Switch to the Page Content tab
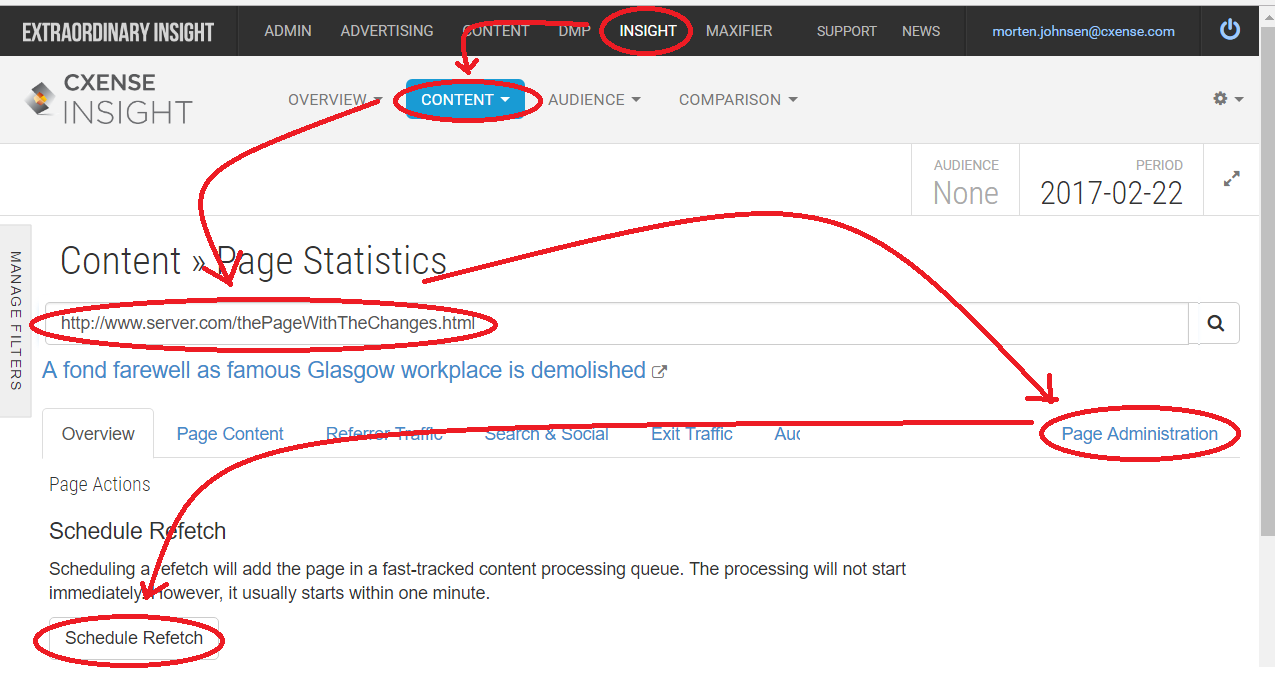Viewport: 1276px width, 676px height. point(230,434)
